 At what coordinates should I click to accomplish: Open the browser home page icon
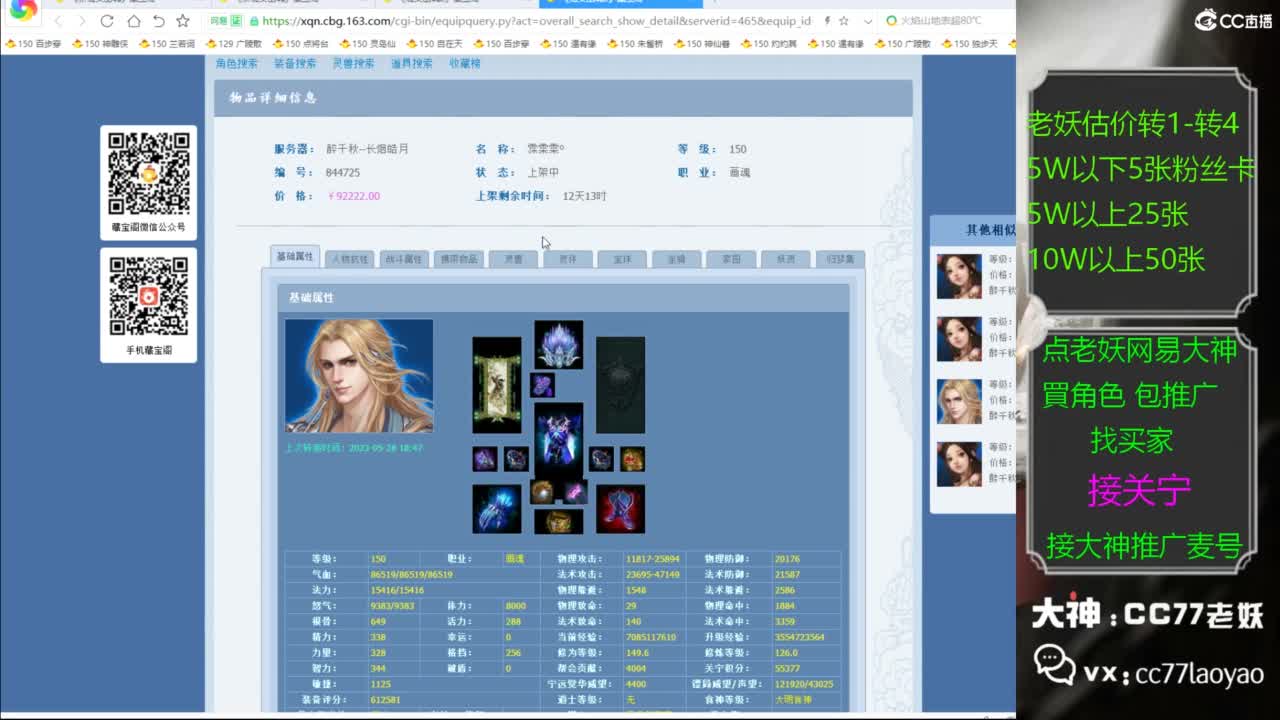click(134, 20)
